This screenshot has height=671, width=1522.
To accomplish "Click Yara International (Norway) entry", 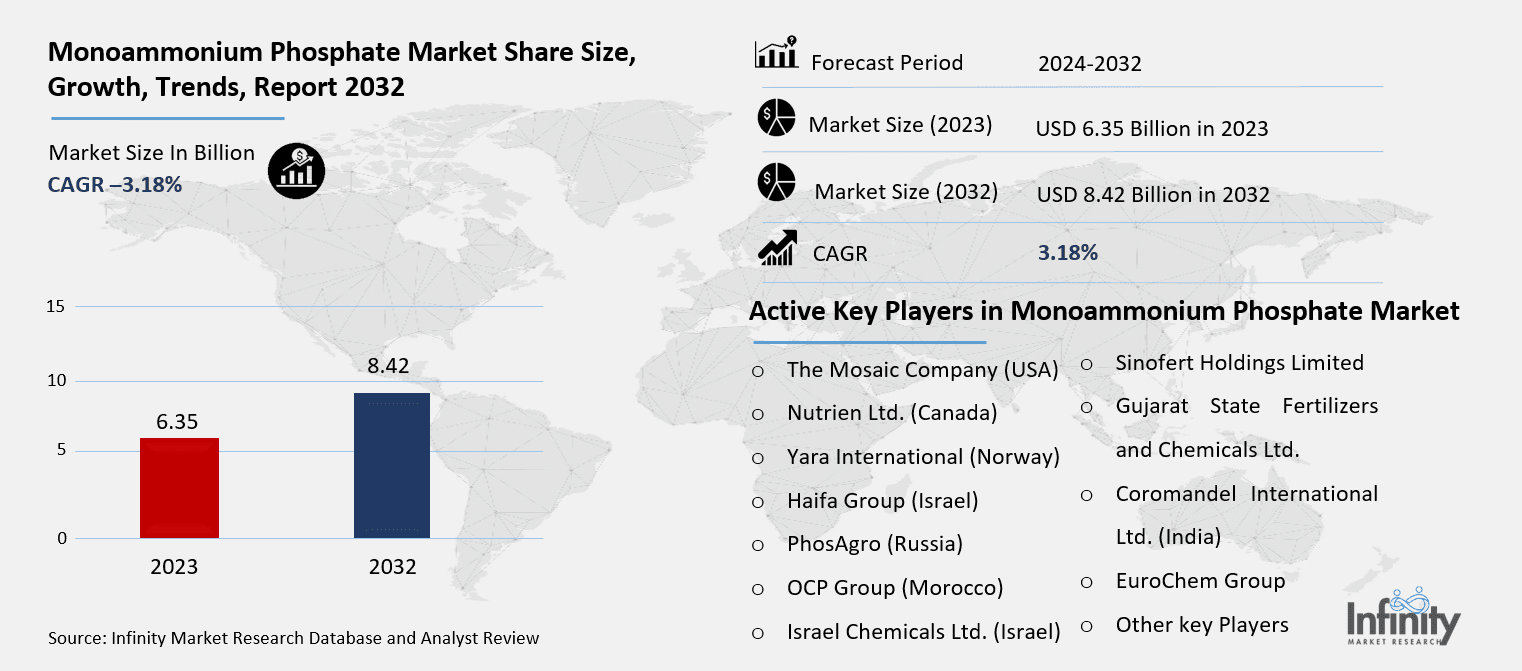I will [x=922, y=457].
